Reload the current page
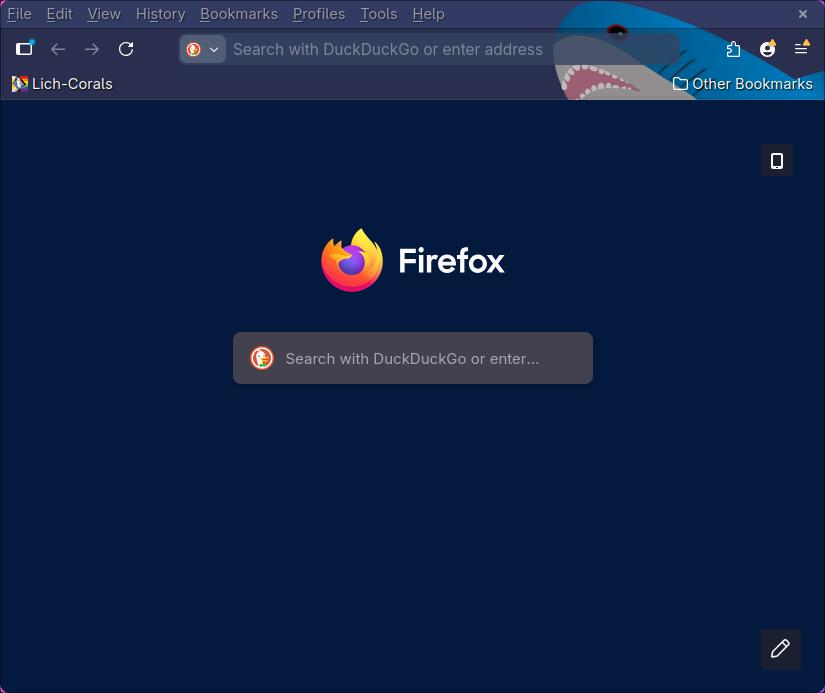The height and width of the screenshot is (693, 825). click(x=126, y=49)
